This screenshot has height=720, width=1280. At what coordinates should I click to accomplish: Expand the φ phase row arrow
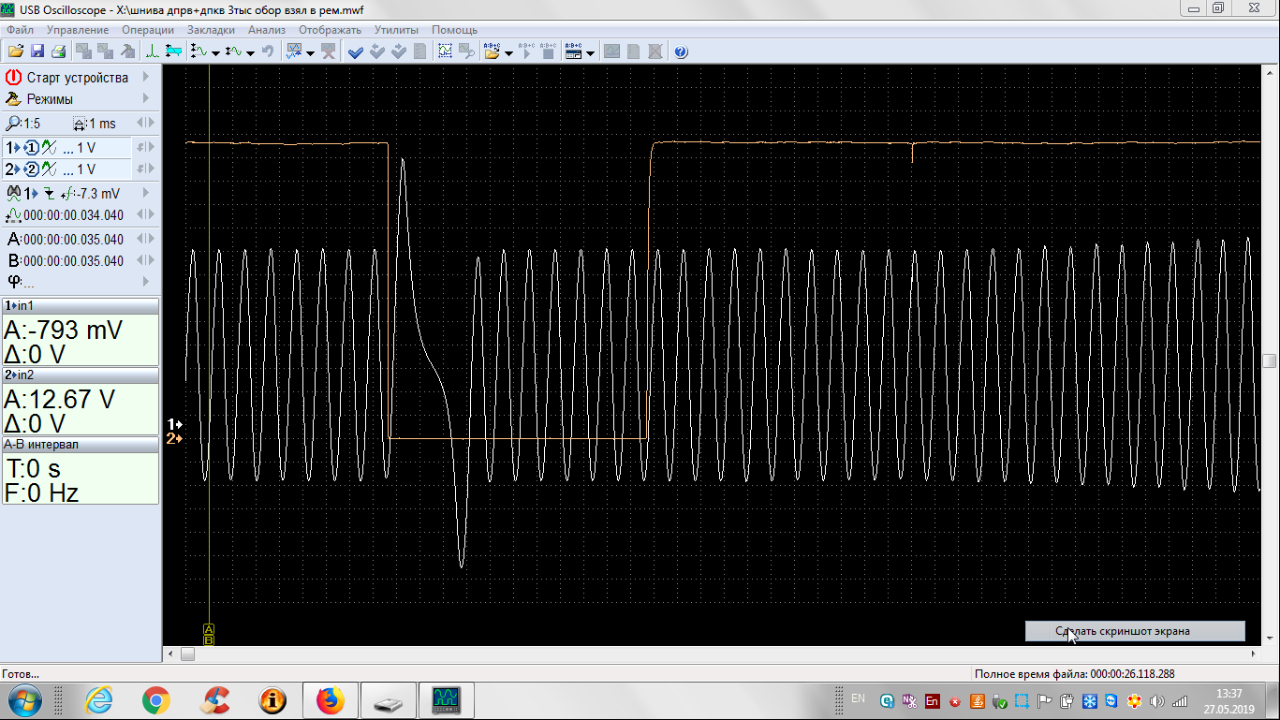pyautogui.click(x=146, y=282)
